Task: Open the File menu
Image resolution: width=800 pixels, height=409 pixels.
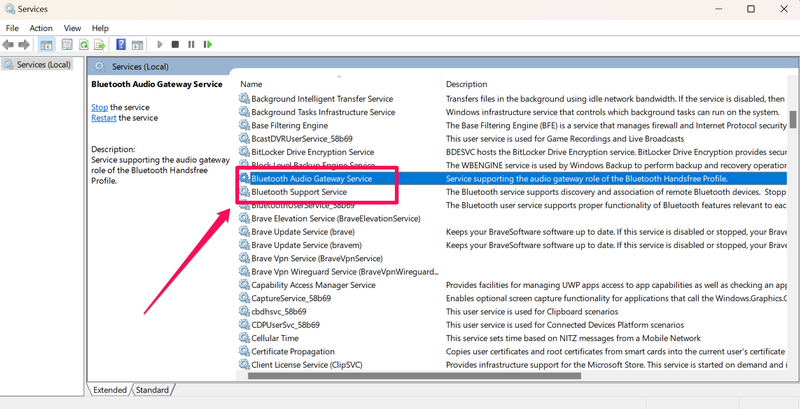Action: point(12,28)
